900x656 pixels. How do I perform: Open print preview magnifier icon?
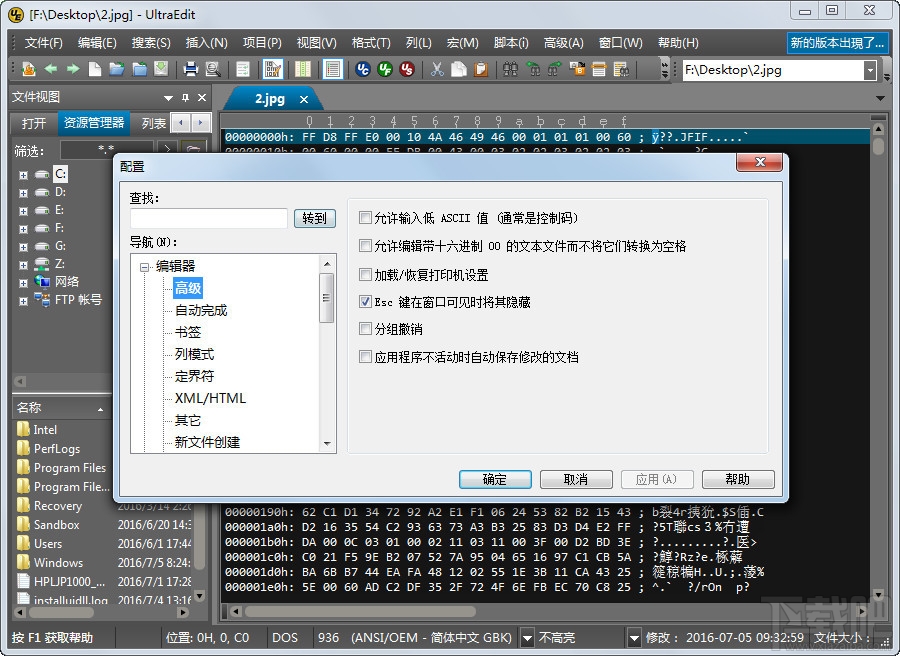pyautogui.click(x=213, y=69)
